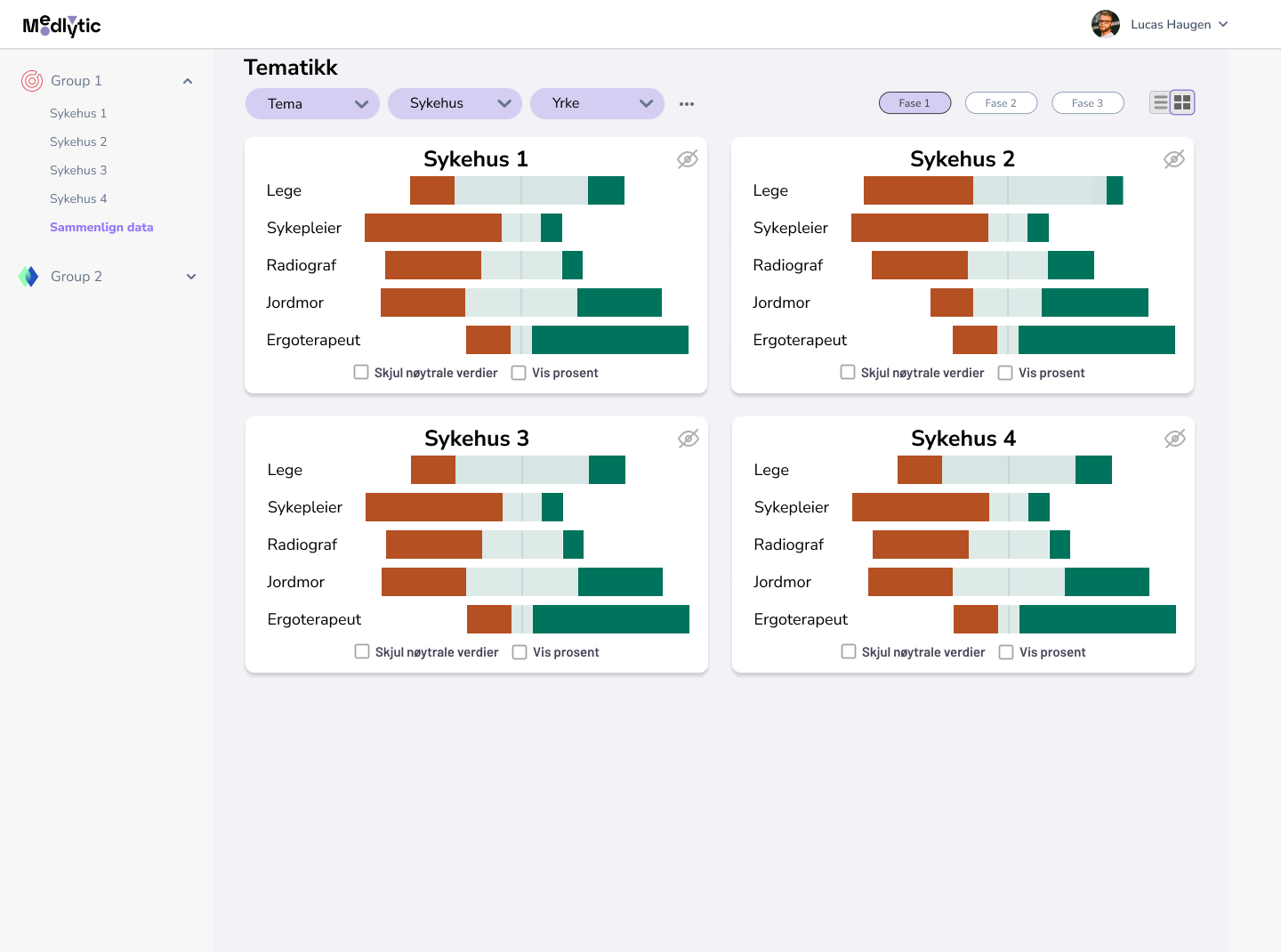
Task: Open the Yrke dropdown filter
Action: 597,103
